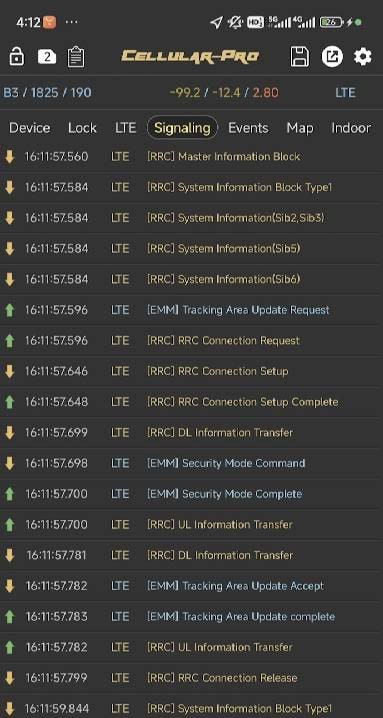Open the Device tab

[30, 128]
